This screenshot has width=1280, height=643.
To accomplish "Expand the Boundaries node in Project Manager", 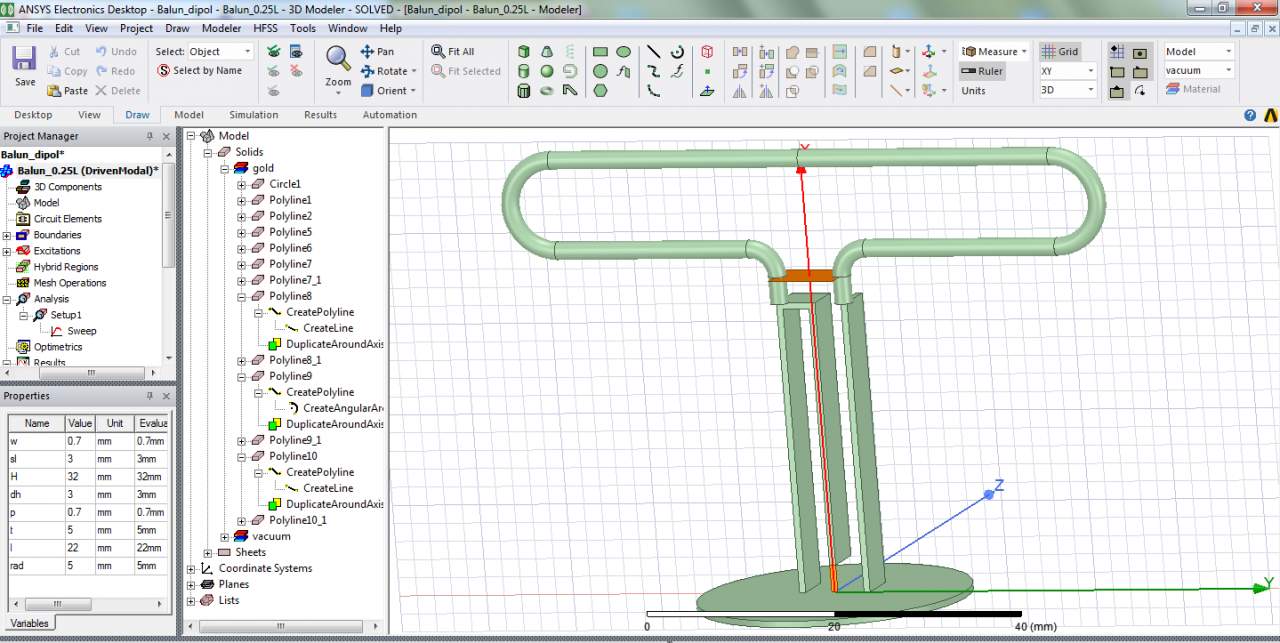I will coord(7,235).
